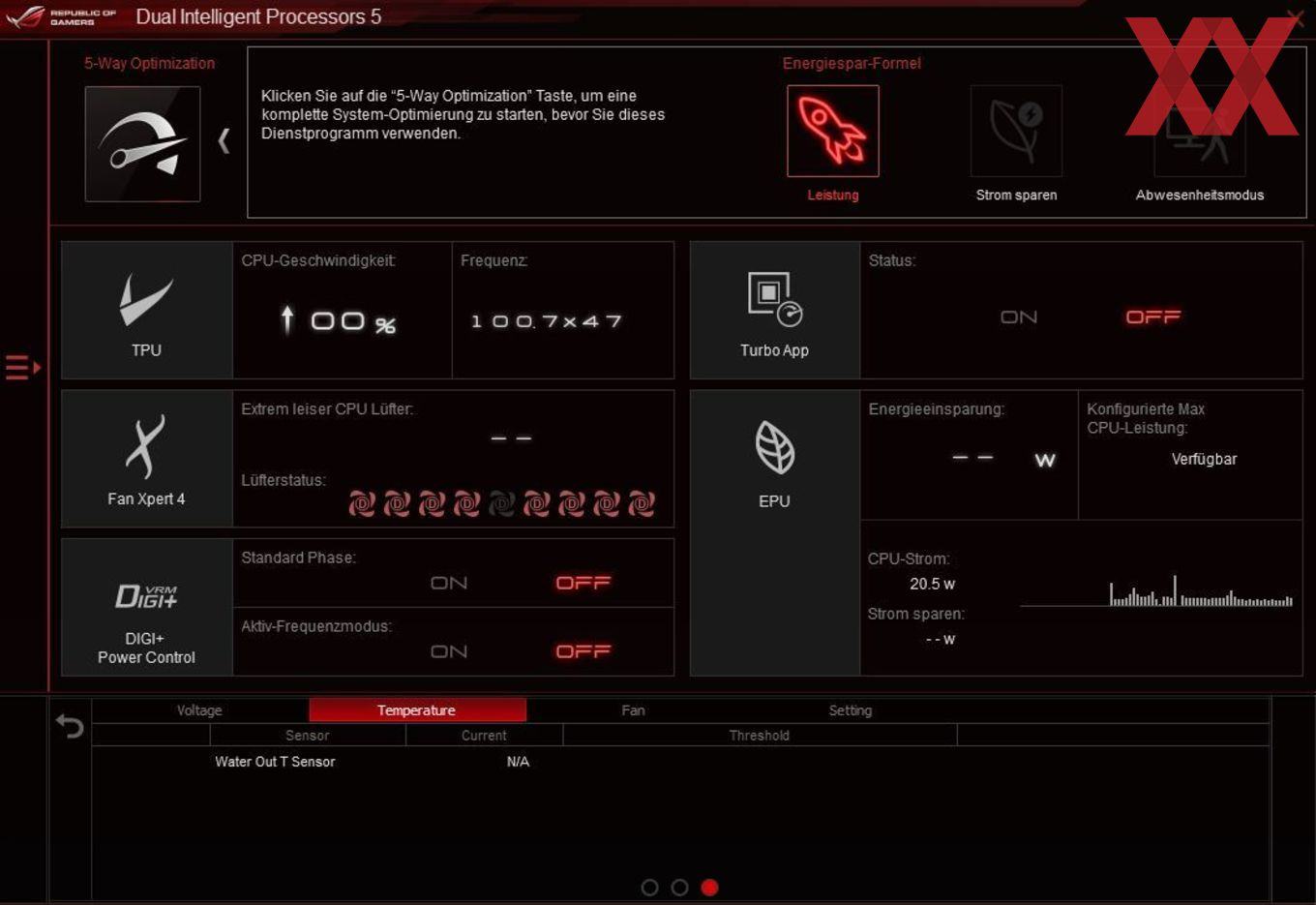Switch to the Temperature tab

417,710
